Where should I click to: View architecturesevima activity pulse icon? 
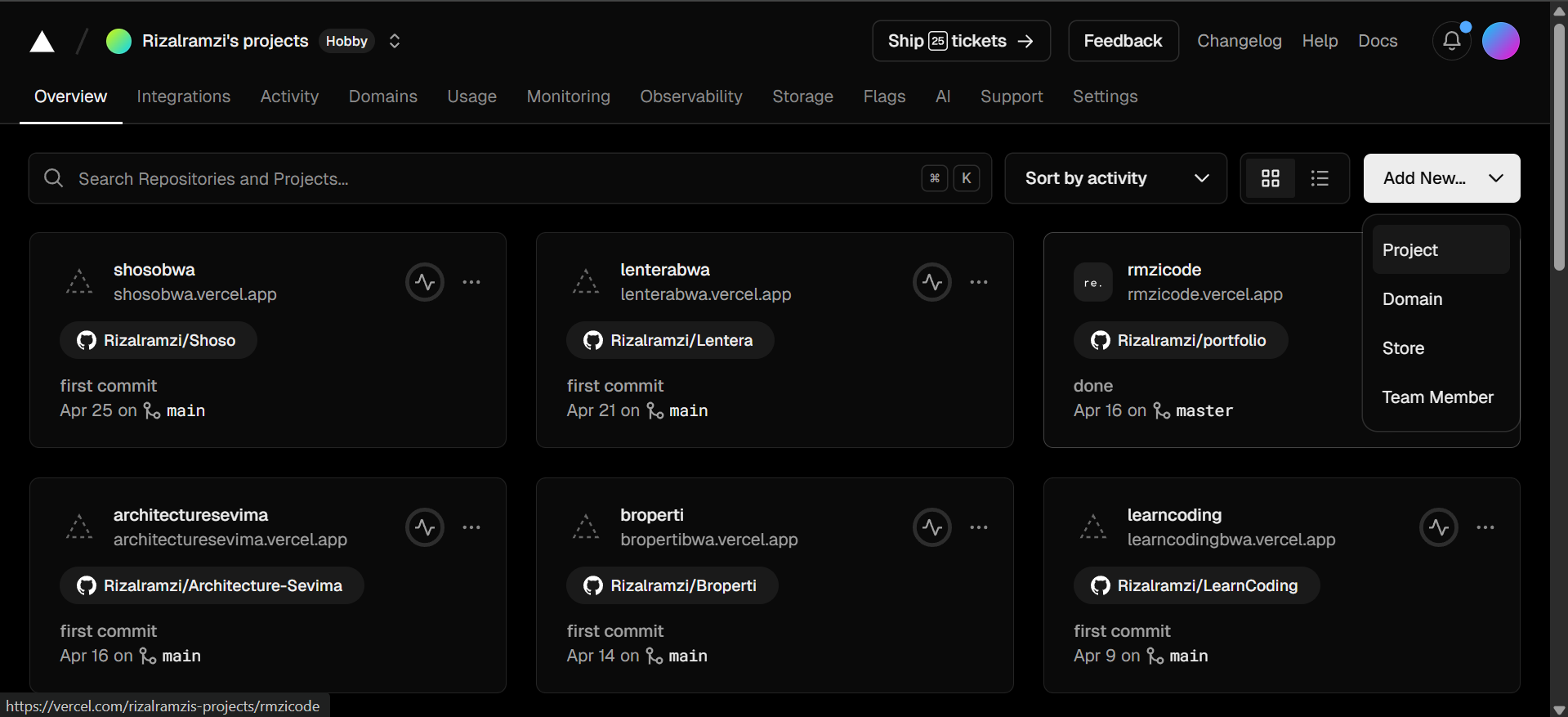[425, 527]
